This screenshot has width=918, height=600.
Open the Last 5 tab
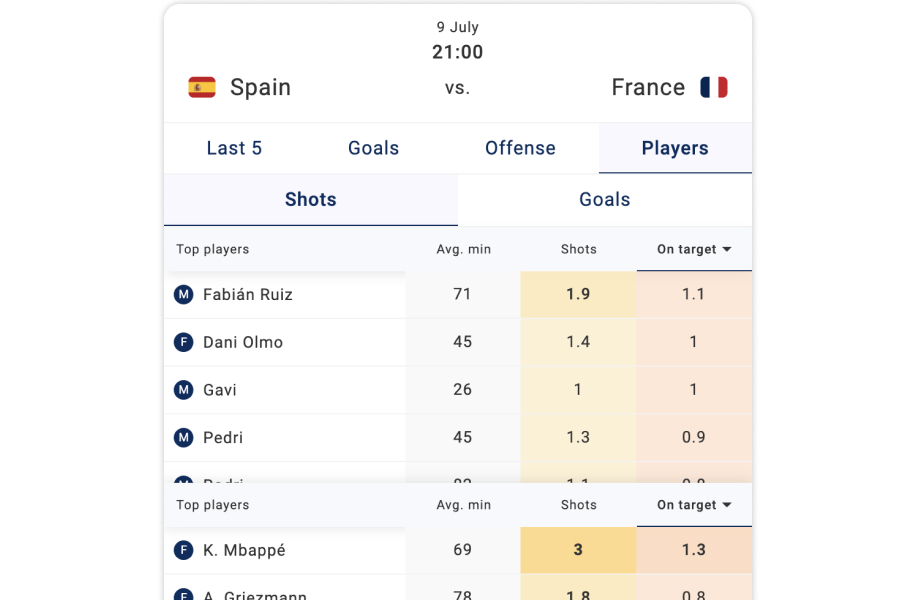point(234,148)
